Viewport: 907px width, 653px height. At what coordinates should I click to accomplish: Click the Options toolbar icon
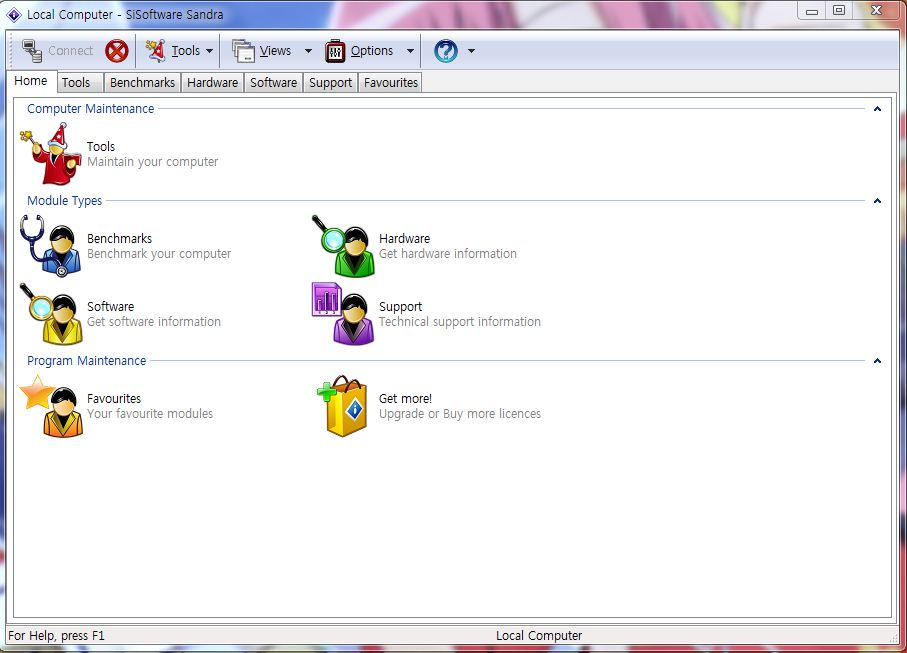tap(335, 51)
